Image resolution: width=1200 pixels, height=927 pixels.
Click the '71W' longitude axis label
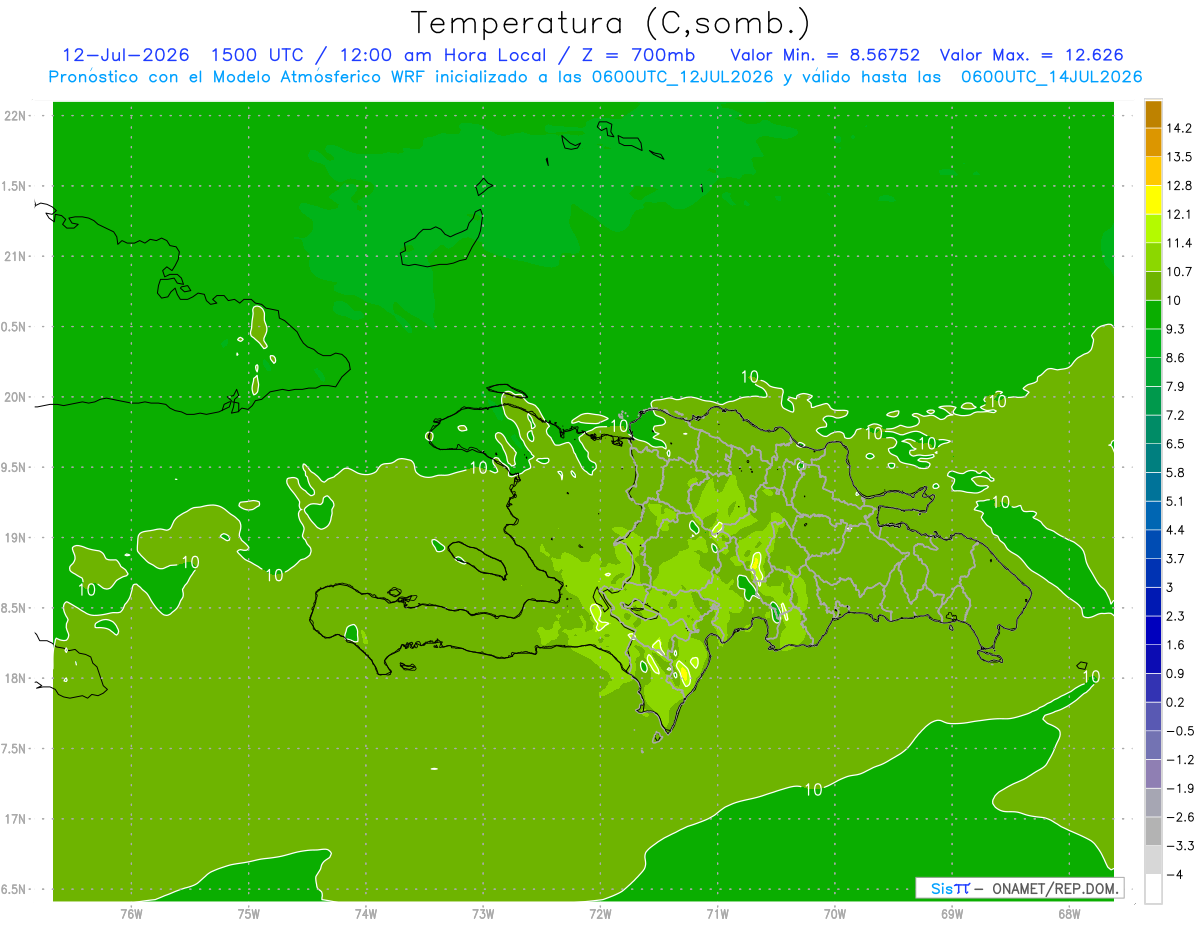pyautogui.click(x=717, y=914)
